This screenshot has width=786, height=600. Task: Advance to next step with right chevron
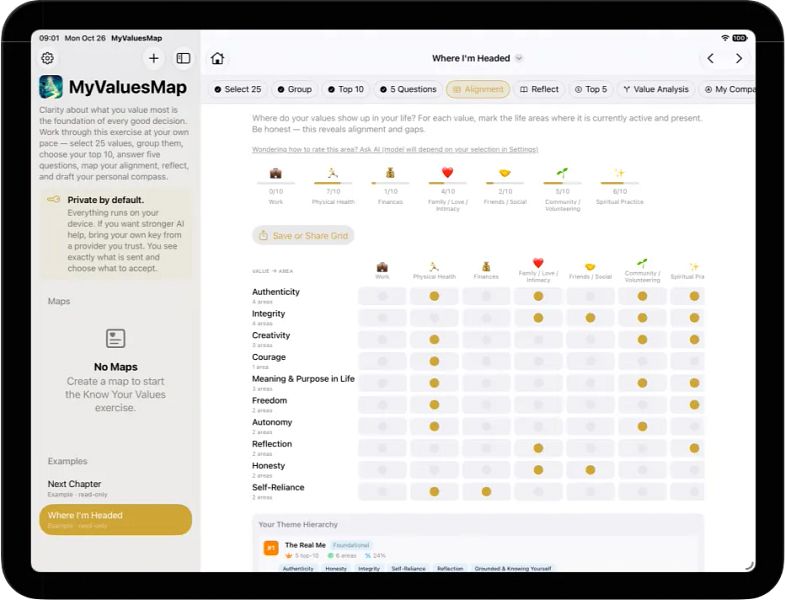point(739,58)
